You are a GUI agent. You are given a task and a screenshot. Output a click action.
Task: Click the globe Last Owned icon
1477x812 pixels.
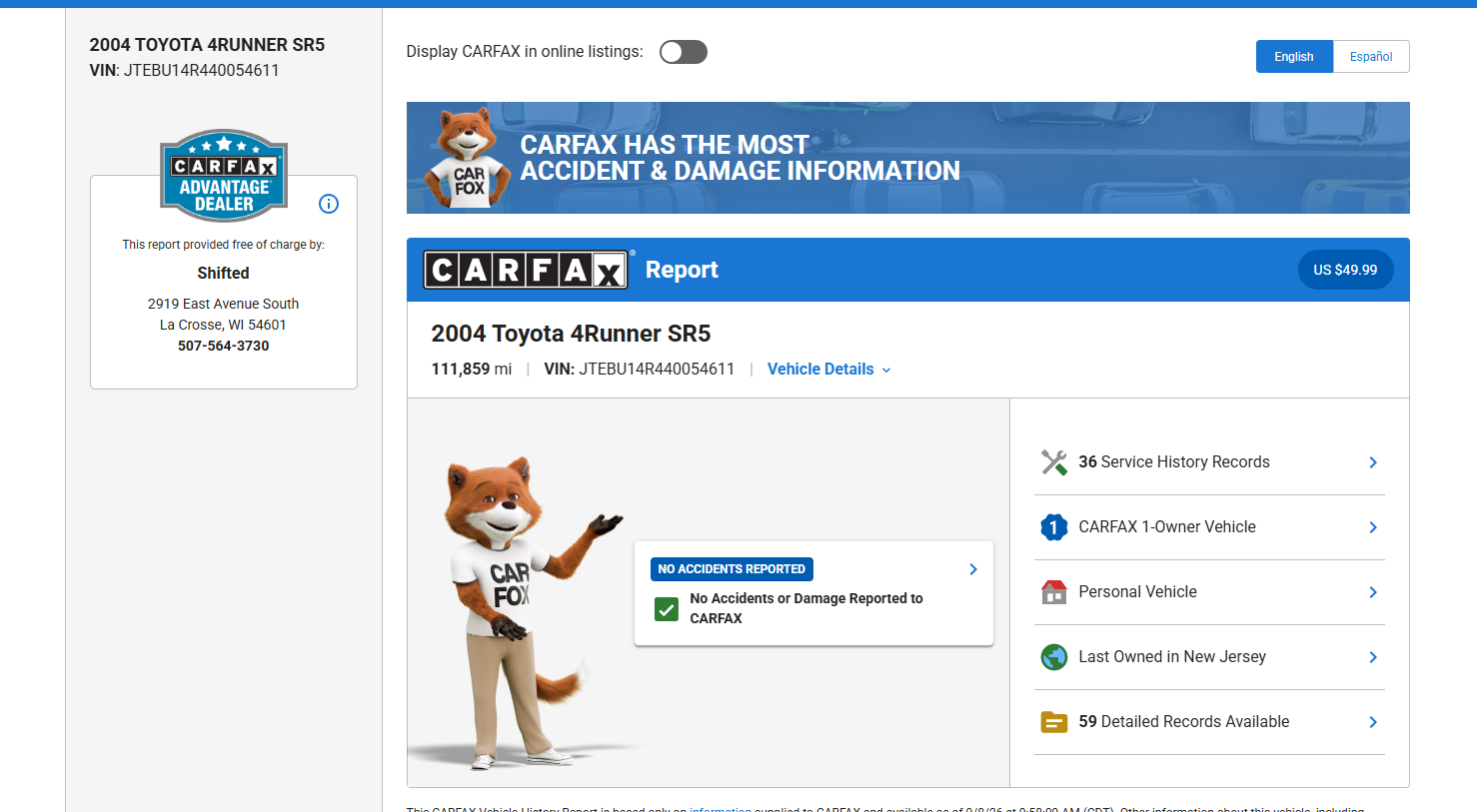point(1053,657)
